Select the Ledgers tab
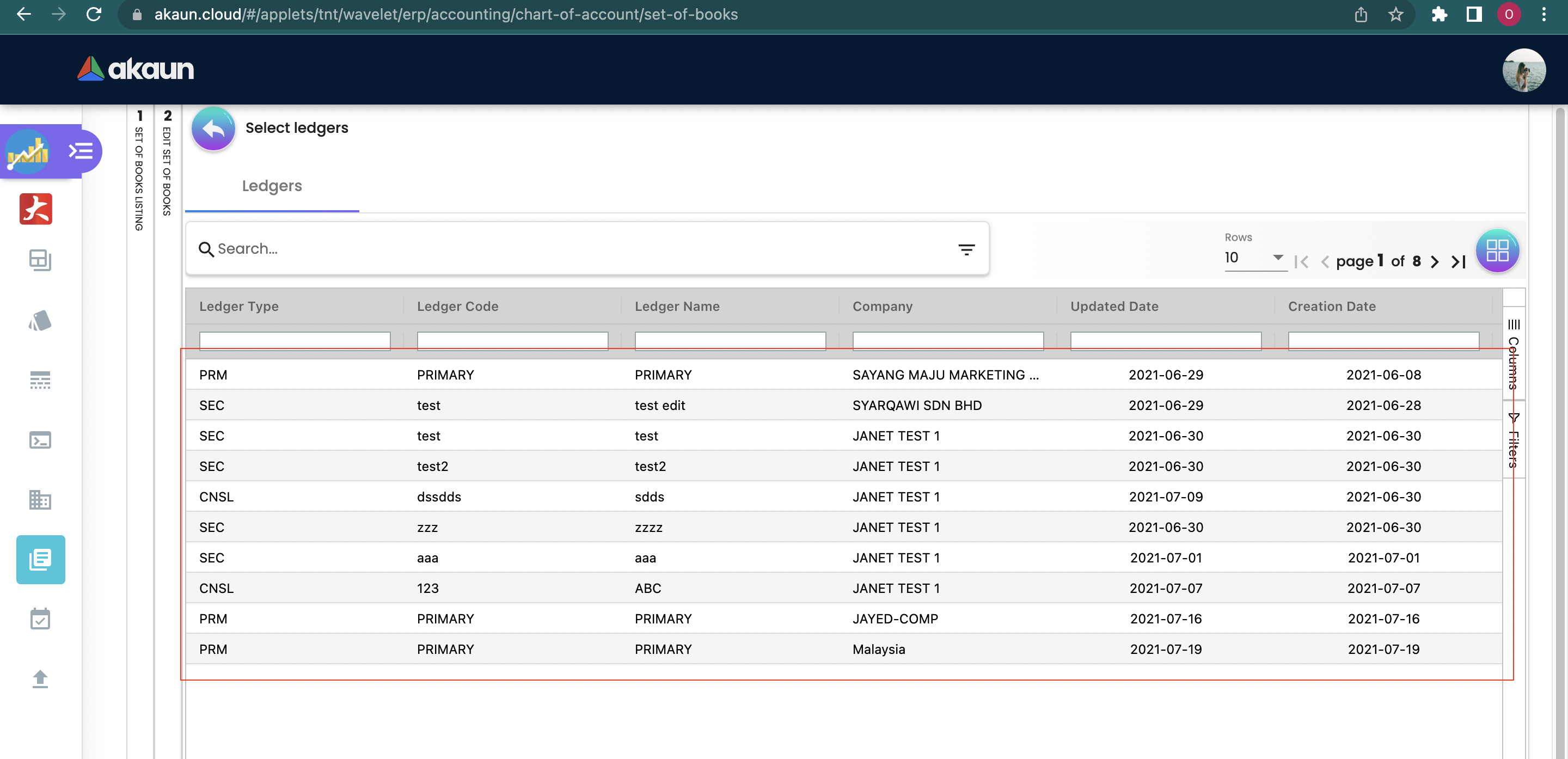This screenshot has width=1568, height=759. (272, 186)
